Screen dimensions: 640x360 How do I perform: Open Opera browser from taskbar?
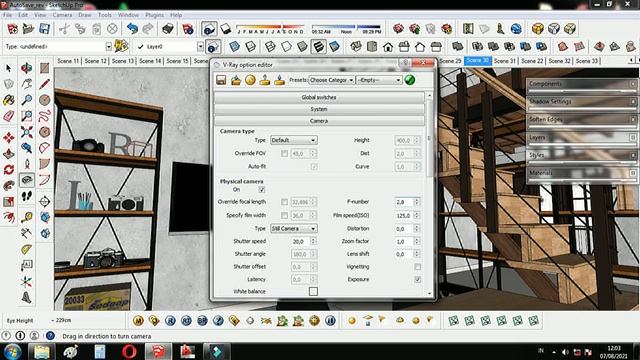129,351
